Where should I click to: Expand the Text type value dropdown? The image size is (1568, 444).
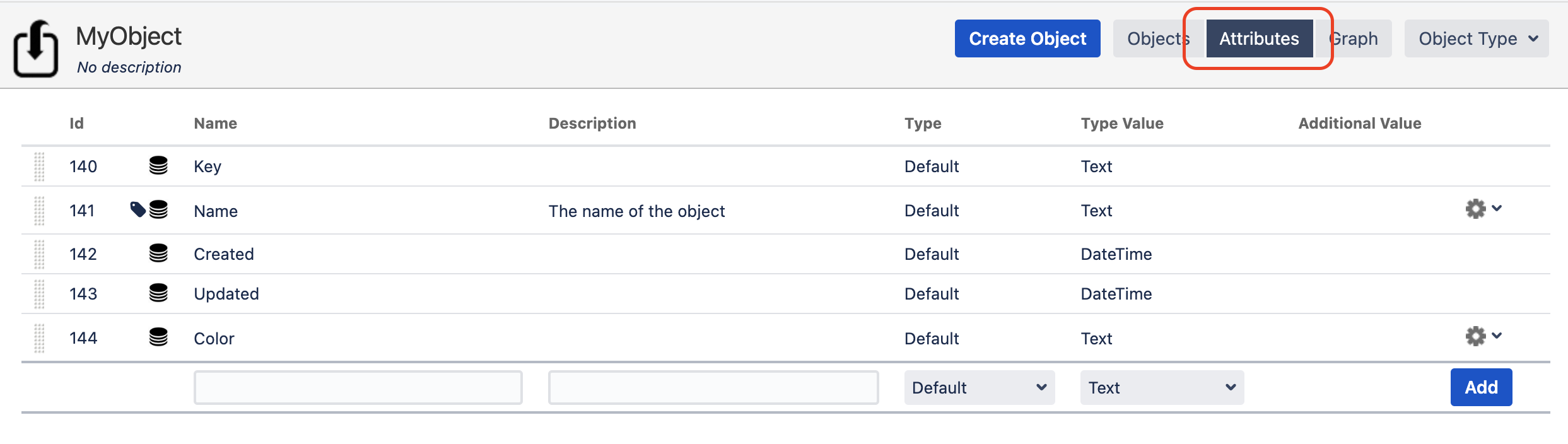click(1161, 387)
